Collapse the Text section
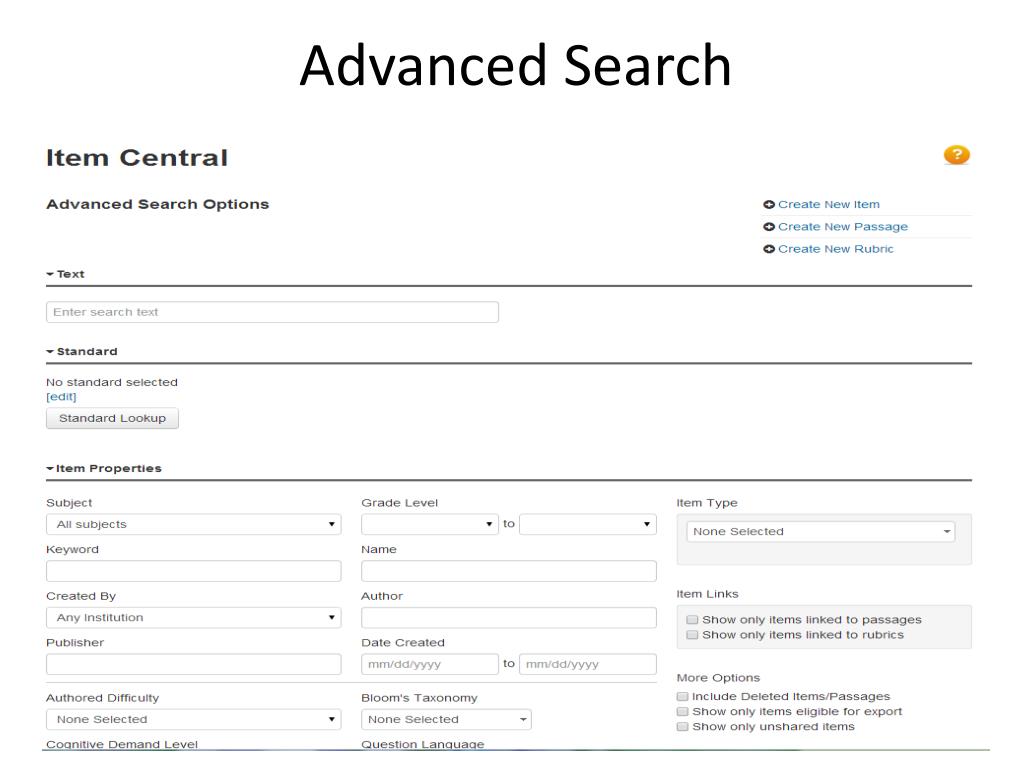This screenshot has height=768, width=1024. (x=65, y=274)
